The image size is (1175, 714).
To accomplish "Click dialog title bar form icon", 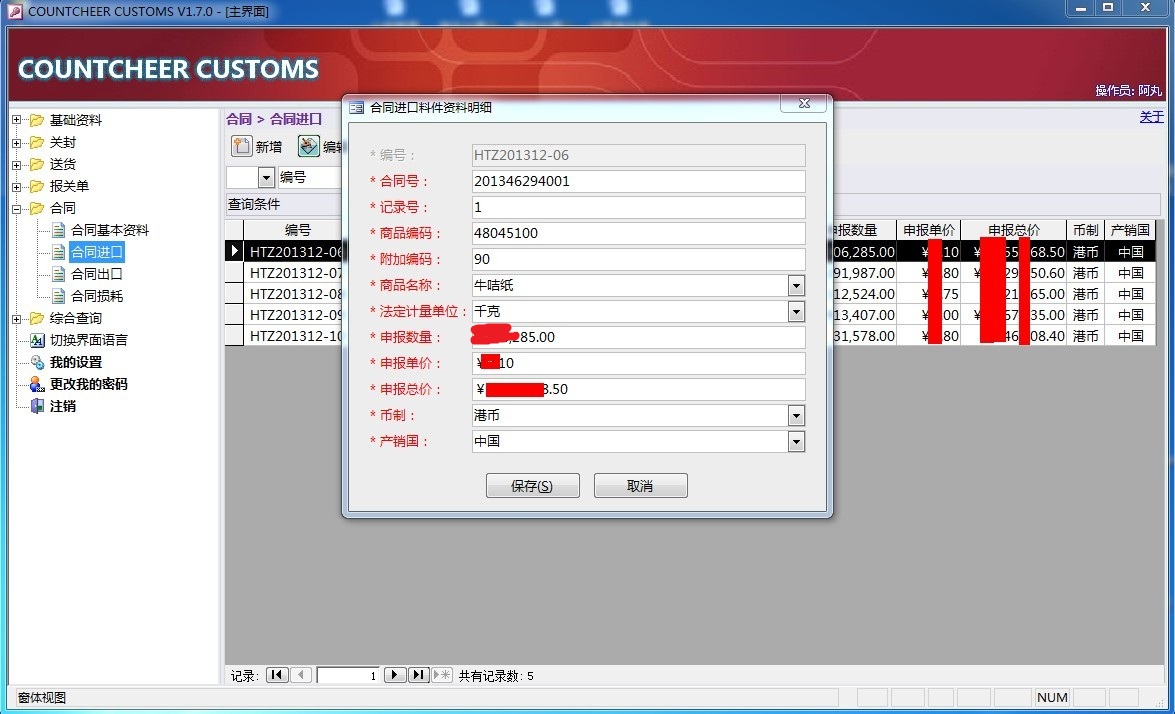I will [357, 108].
